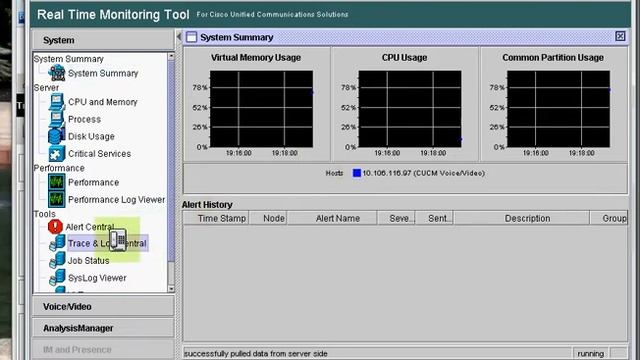The height and width of the screenshot is (360, 640).
Task: Click the 'running' status indicator
Action: [591, 353]
